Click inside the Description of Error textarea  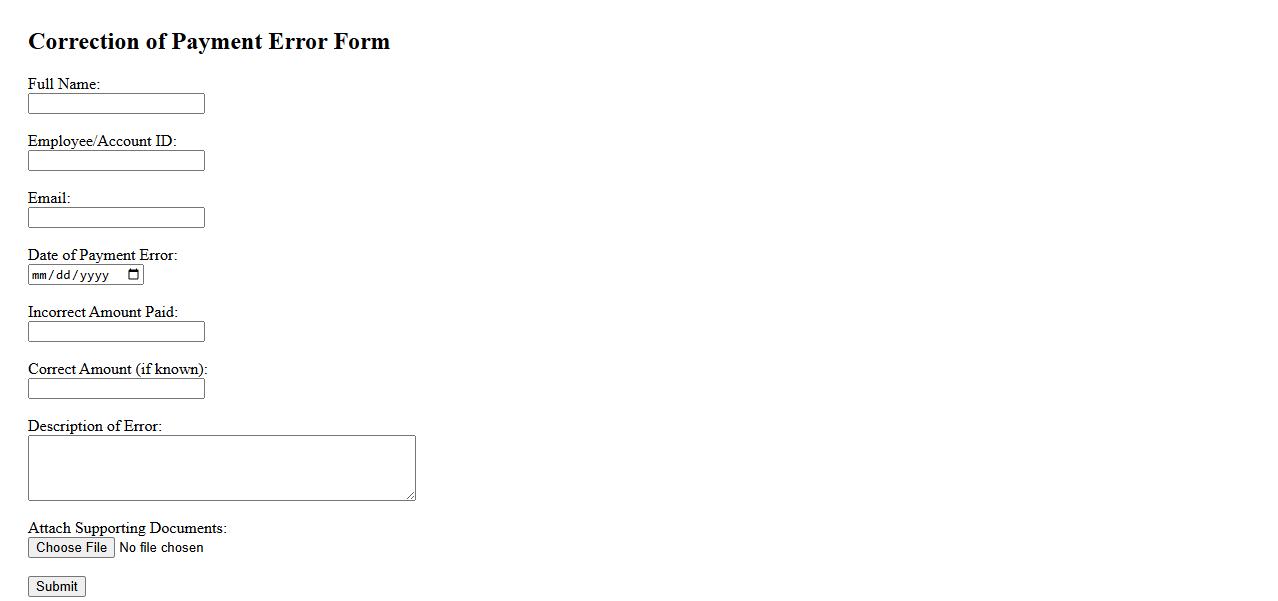tap(221, 467)
